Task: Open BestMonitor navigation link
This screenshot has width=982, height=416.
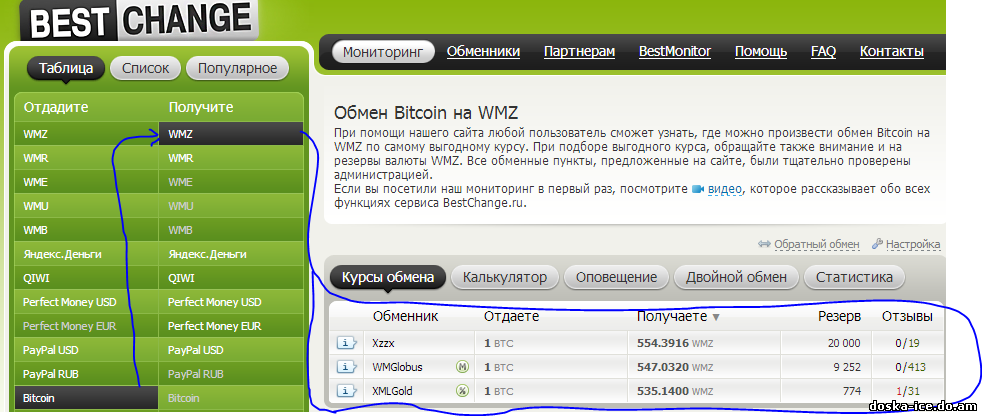Action: click(x=674, y=51)
